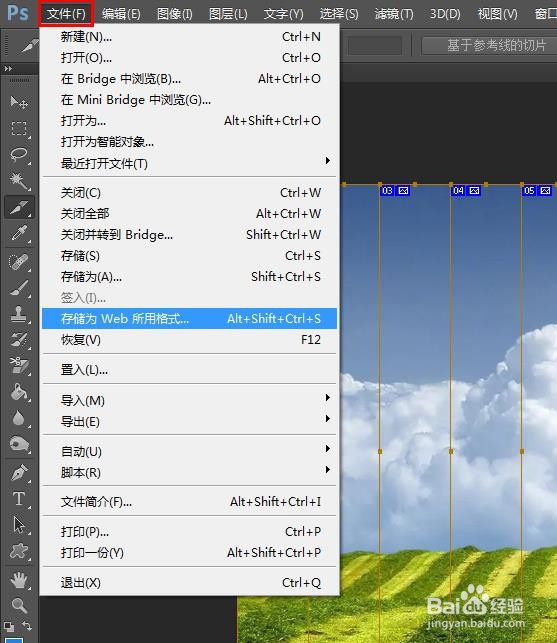Image resolution: width=557 pixels, height=643 pixels.
Task: Swap foreground and background colors
Action: 27,625
